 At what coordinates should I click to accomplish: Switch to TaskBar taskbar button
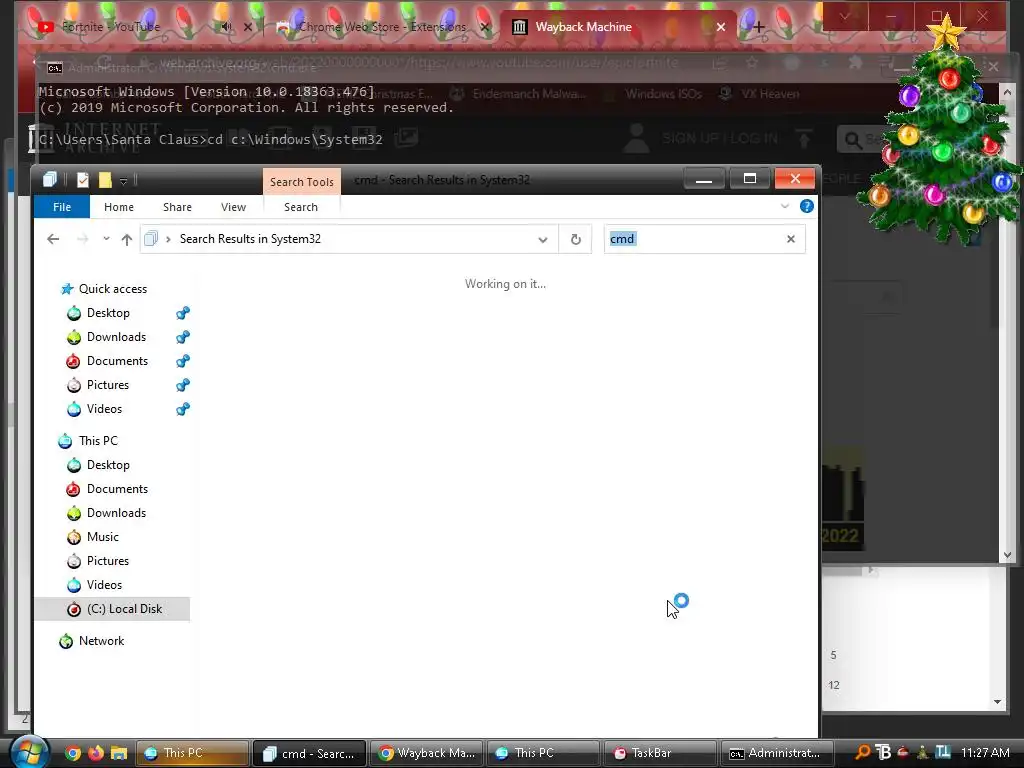[x=659, y=754]
